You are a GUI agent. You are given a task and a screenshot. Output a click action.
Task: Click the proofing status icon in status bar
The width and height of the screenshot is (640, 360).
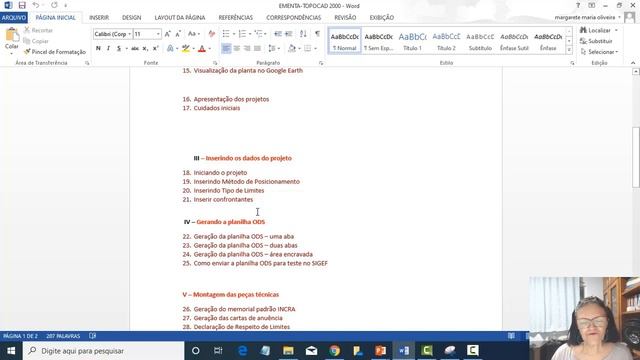click(93, 336)
